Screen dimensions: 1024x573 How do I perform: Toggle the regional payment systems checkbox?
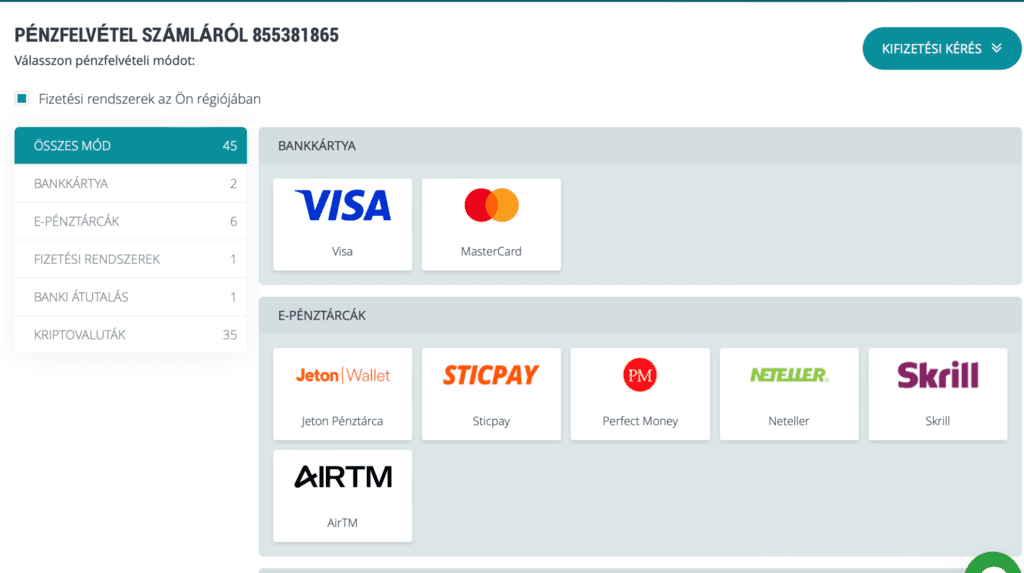click(22, 99)
